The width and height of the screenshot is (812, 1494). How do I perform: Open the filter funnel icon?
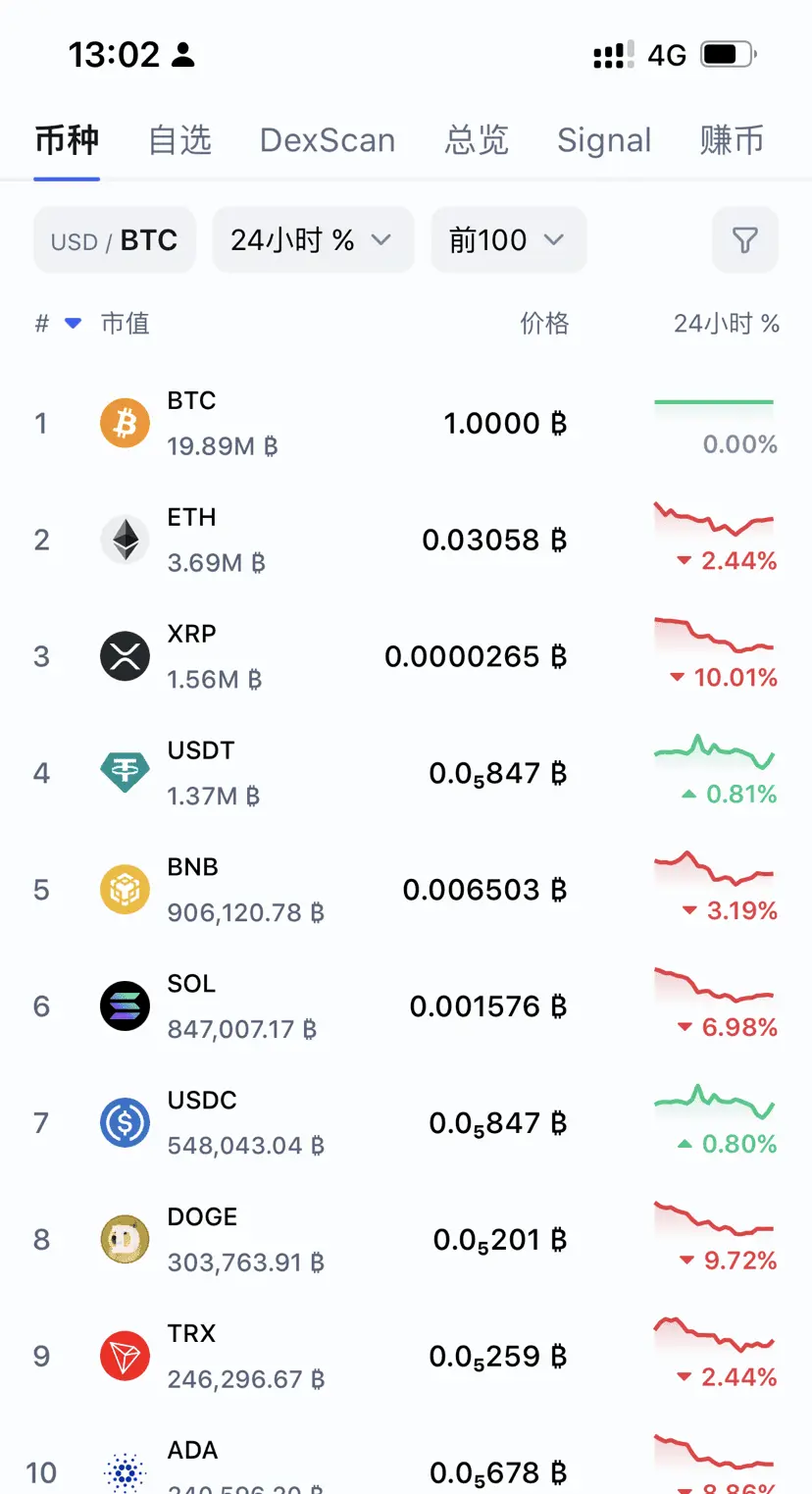[x=745, y=240]
